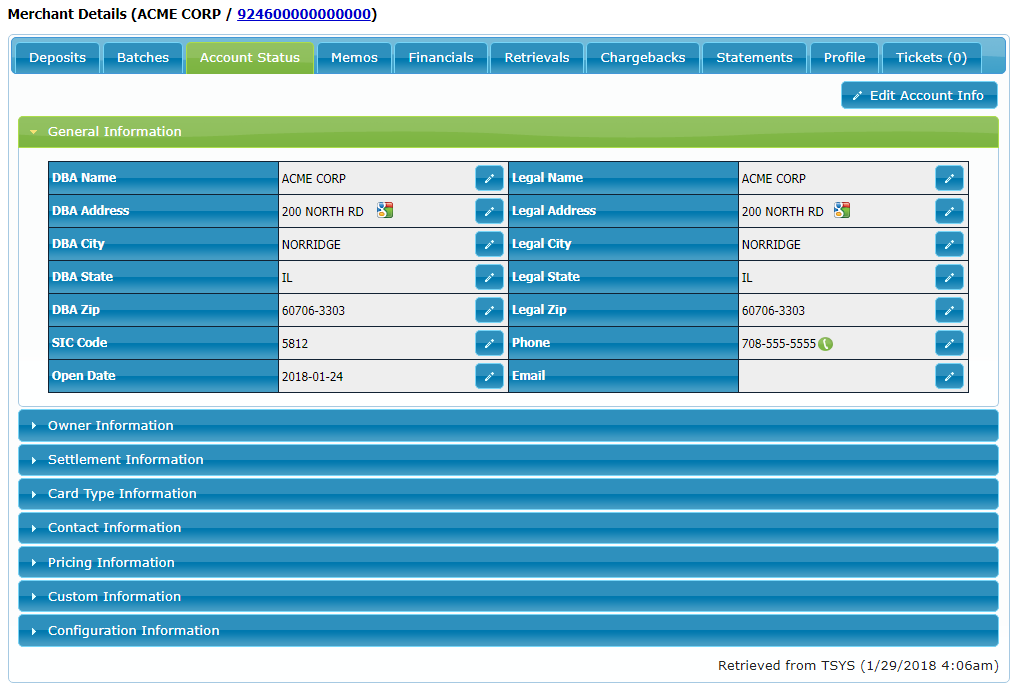Edit the Legal City pencil icon

point(949,244)
